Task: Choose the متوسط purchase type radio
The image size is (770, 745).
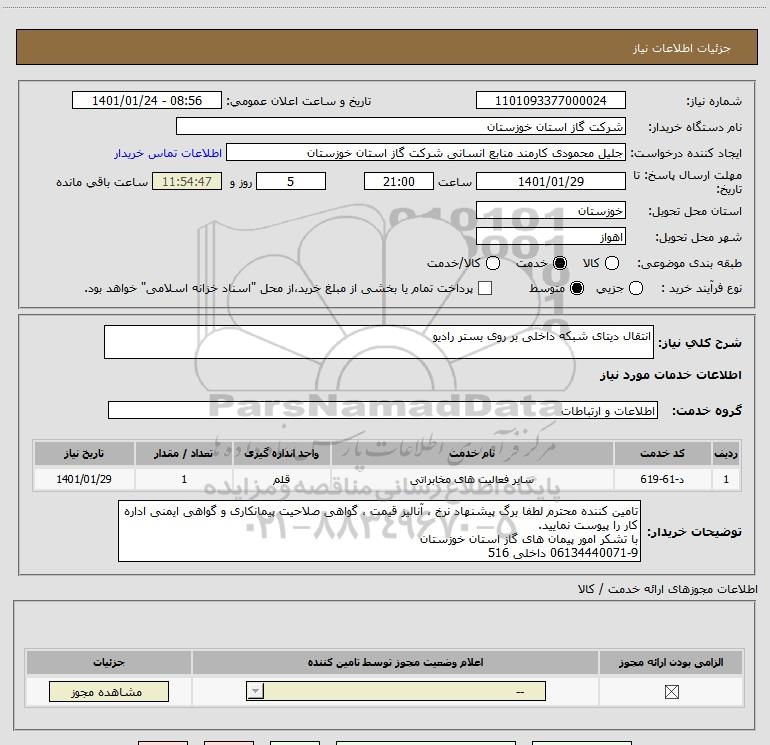Action: (x=577, y=288)
